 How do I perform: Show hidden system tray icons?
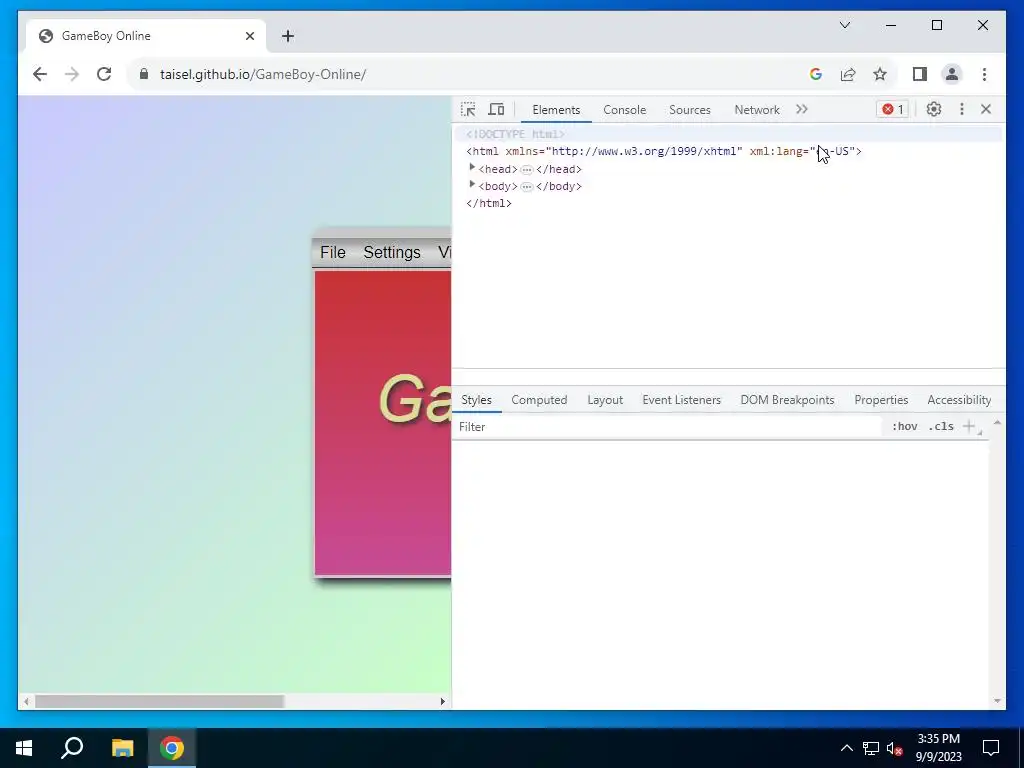pos(846,748)
